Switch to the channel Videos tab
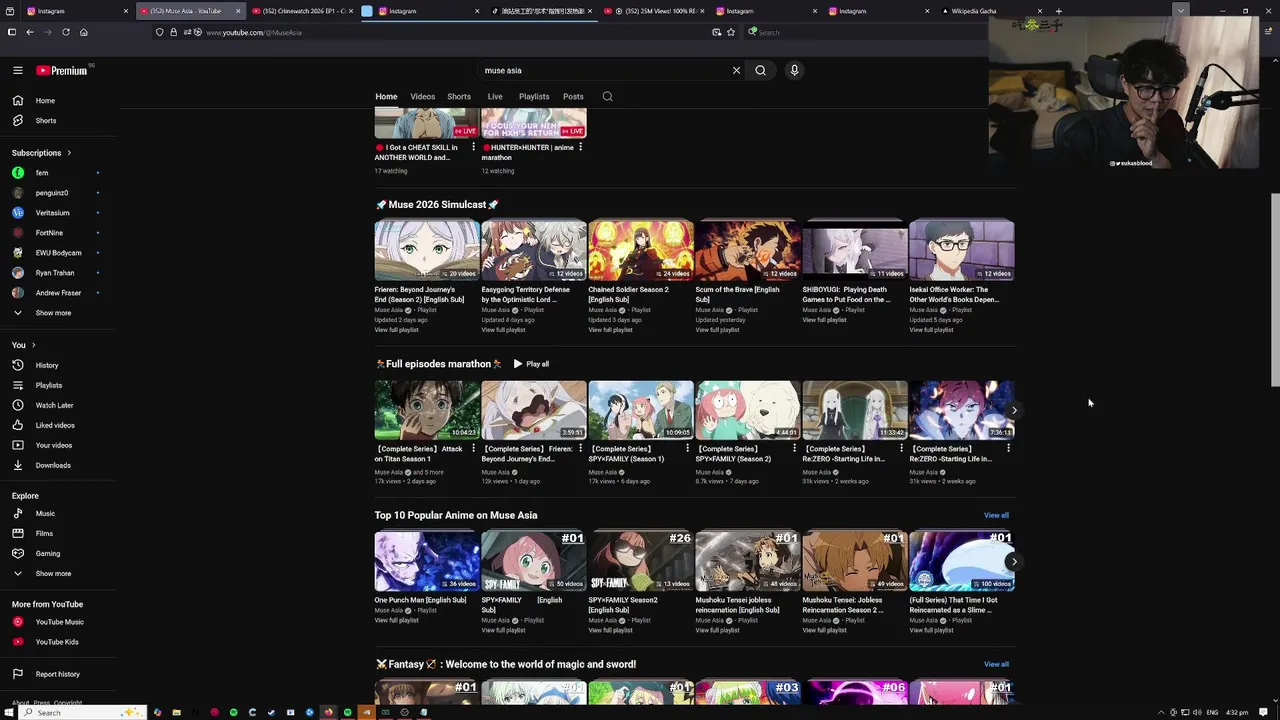This screenshot has height=720, width=1280. pos(423,97)
